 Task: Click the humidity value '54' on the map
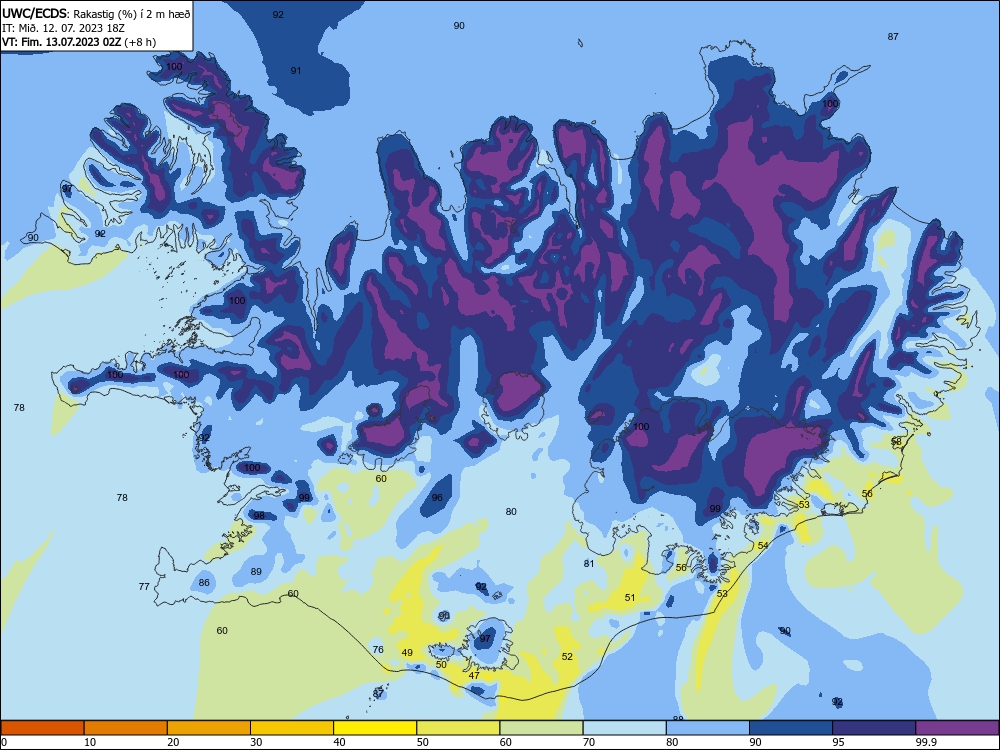[x=763, y=545]
